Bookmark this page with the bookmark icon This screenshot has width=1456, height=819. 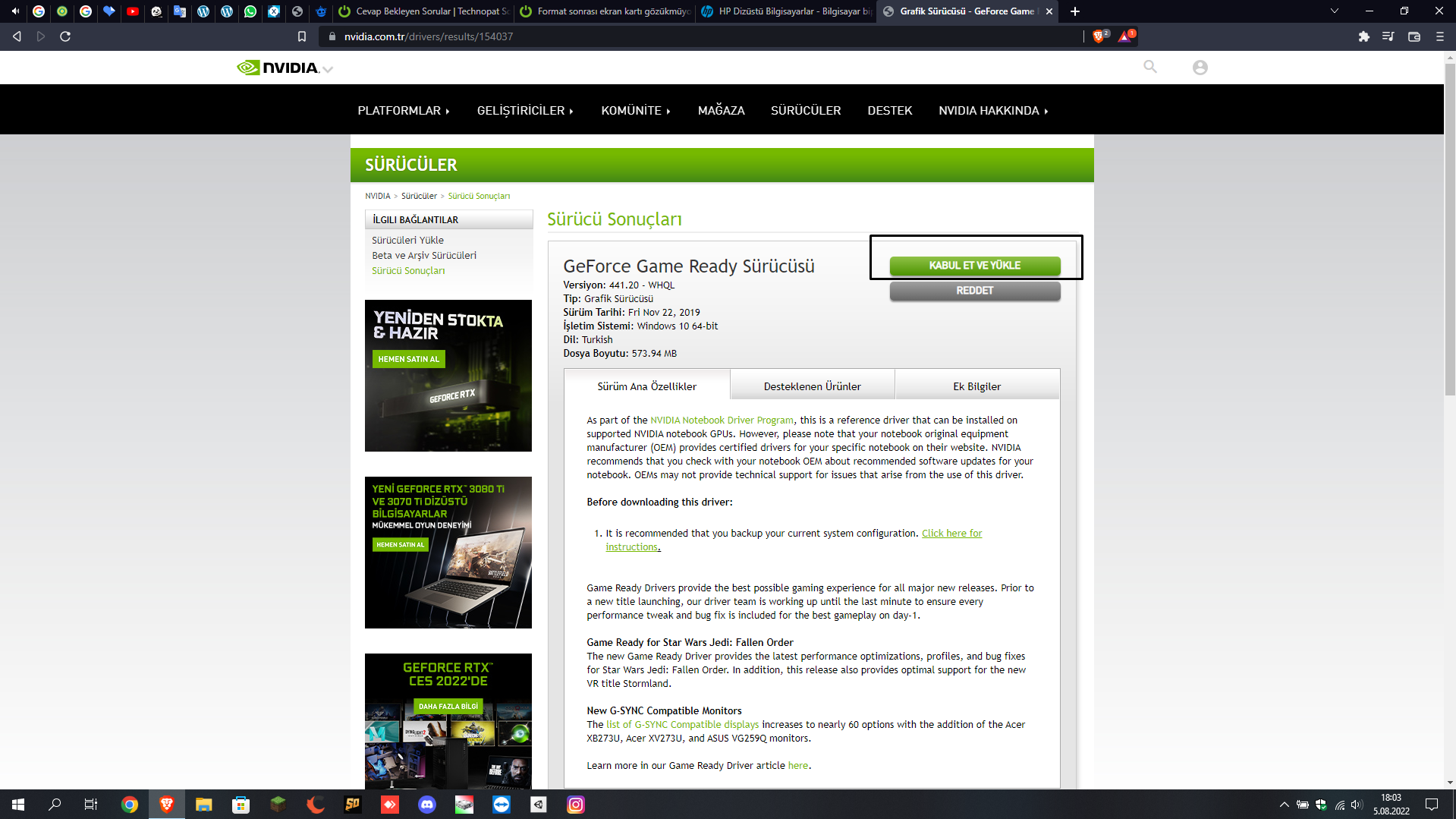pyautogui.click(x=302, y=36)
